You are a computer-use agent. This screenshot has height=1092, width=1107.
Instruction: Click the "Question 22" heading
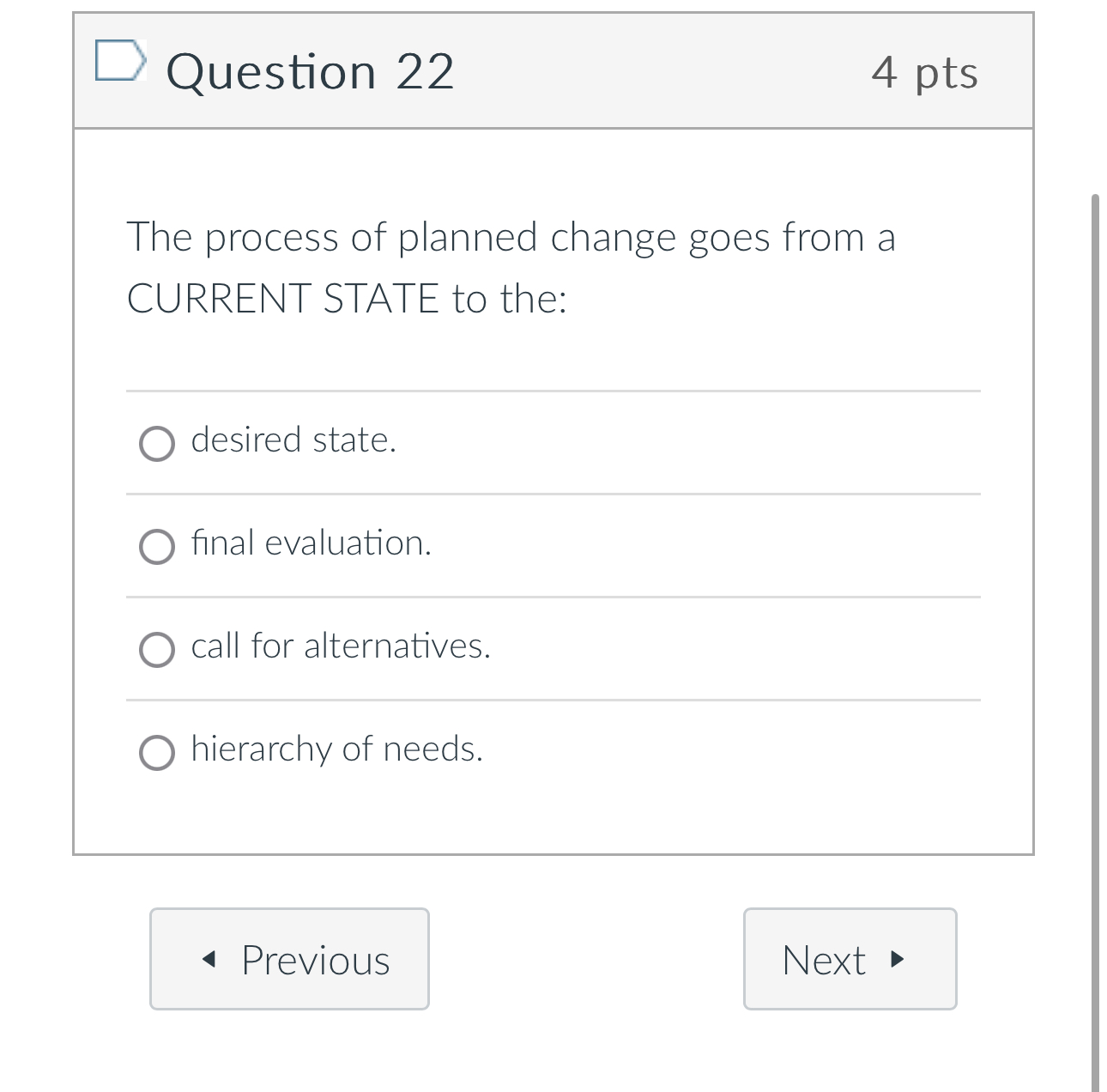click(310, 71)
